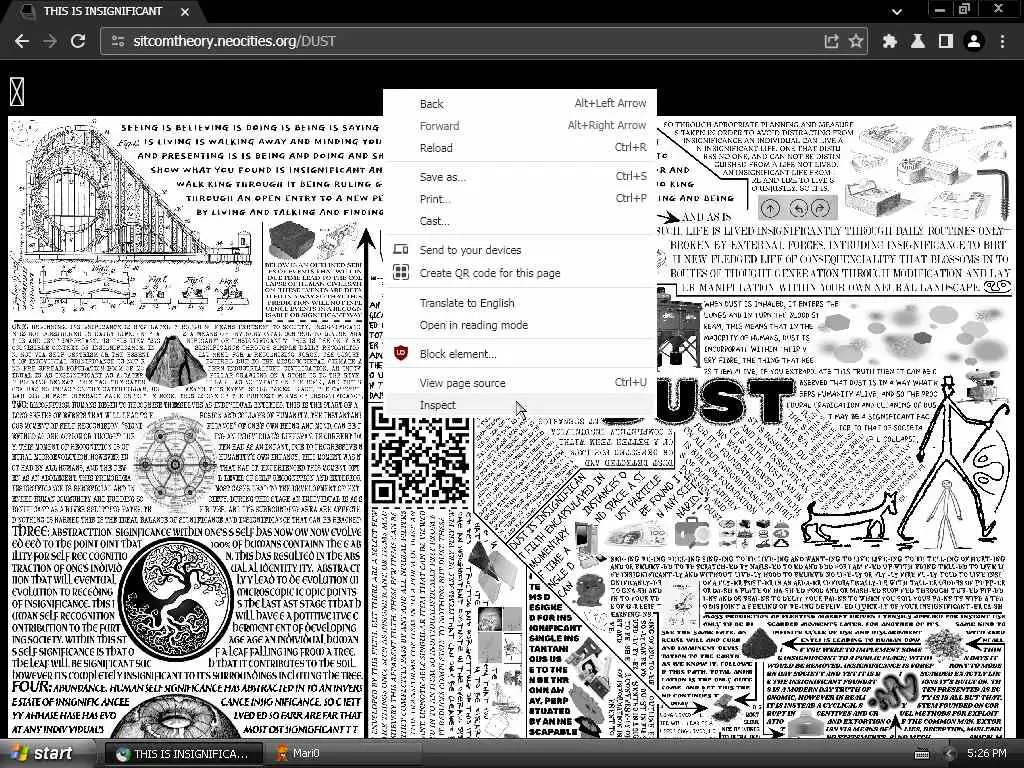Choose Send to your devices
The height and width of the screenshot is (768, 1024).
point(520,249)
